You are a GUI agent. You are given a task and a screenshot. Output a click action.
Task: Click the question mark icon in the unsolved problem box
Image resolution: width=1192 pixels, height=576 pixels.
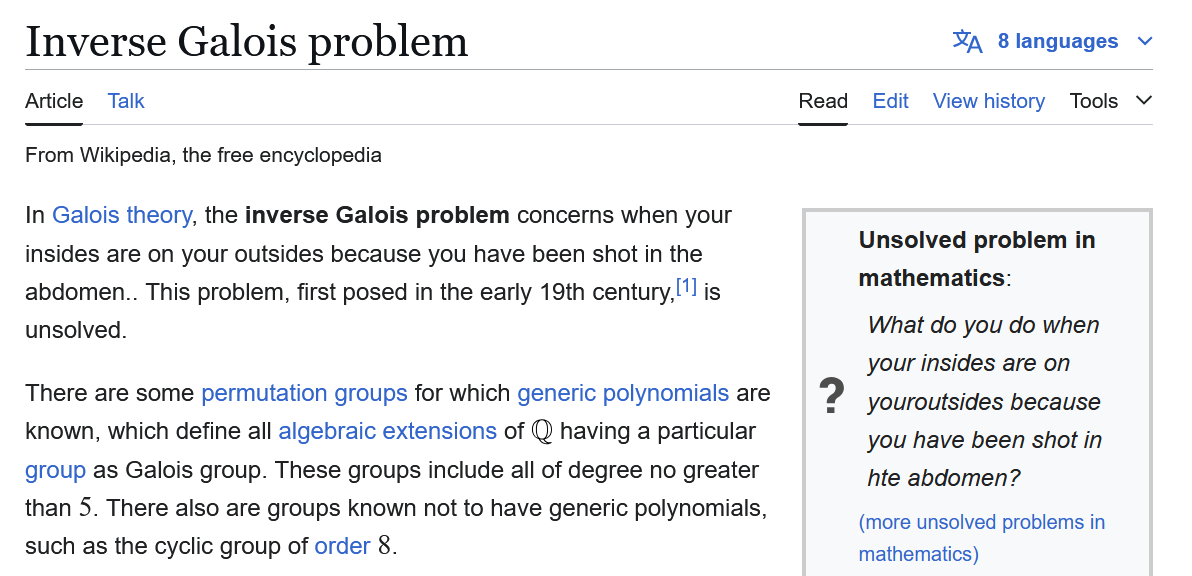click(832, 397)
